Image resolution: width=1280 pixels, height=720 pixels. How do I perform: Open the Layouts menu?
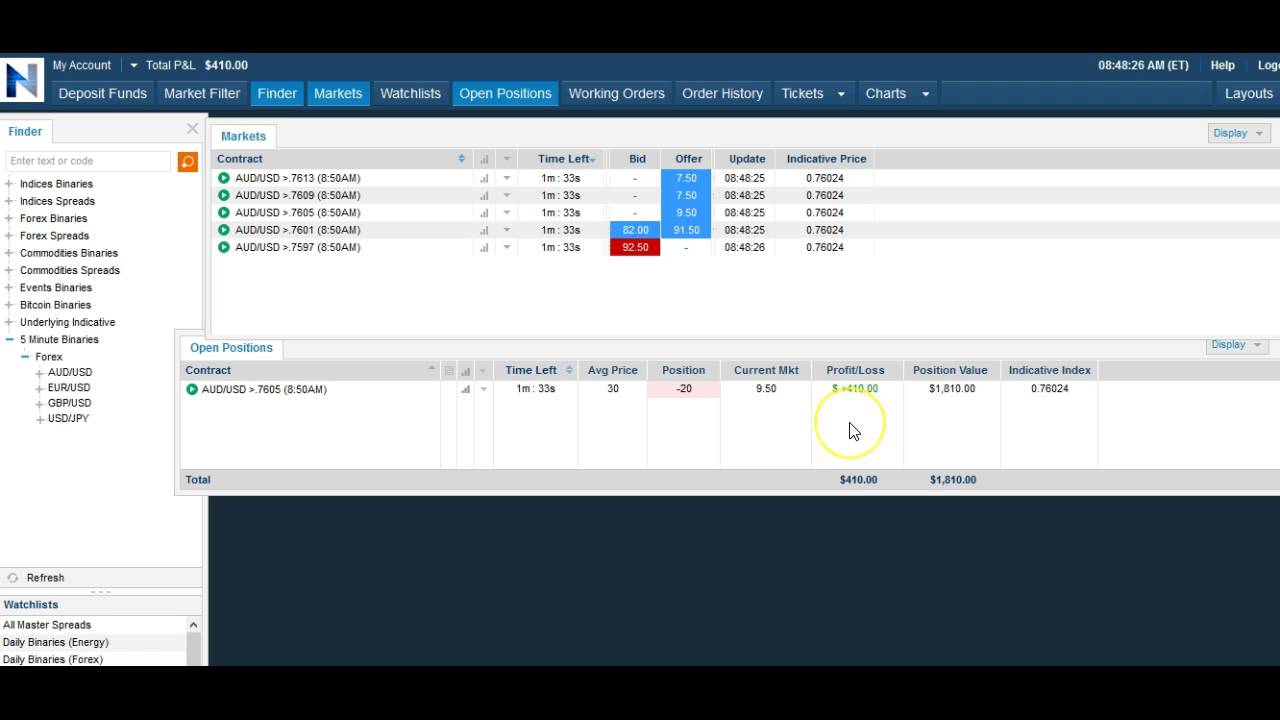(x=1249, y=93)
